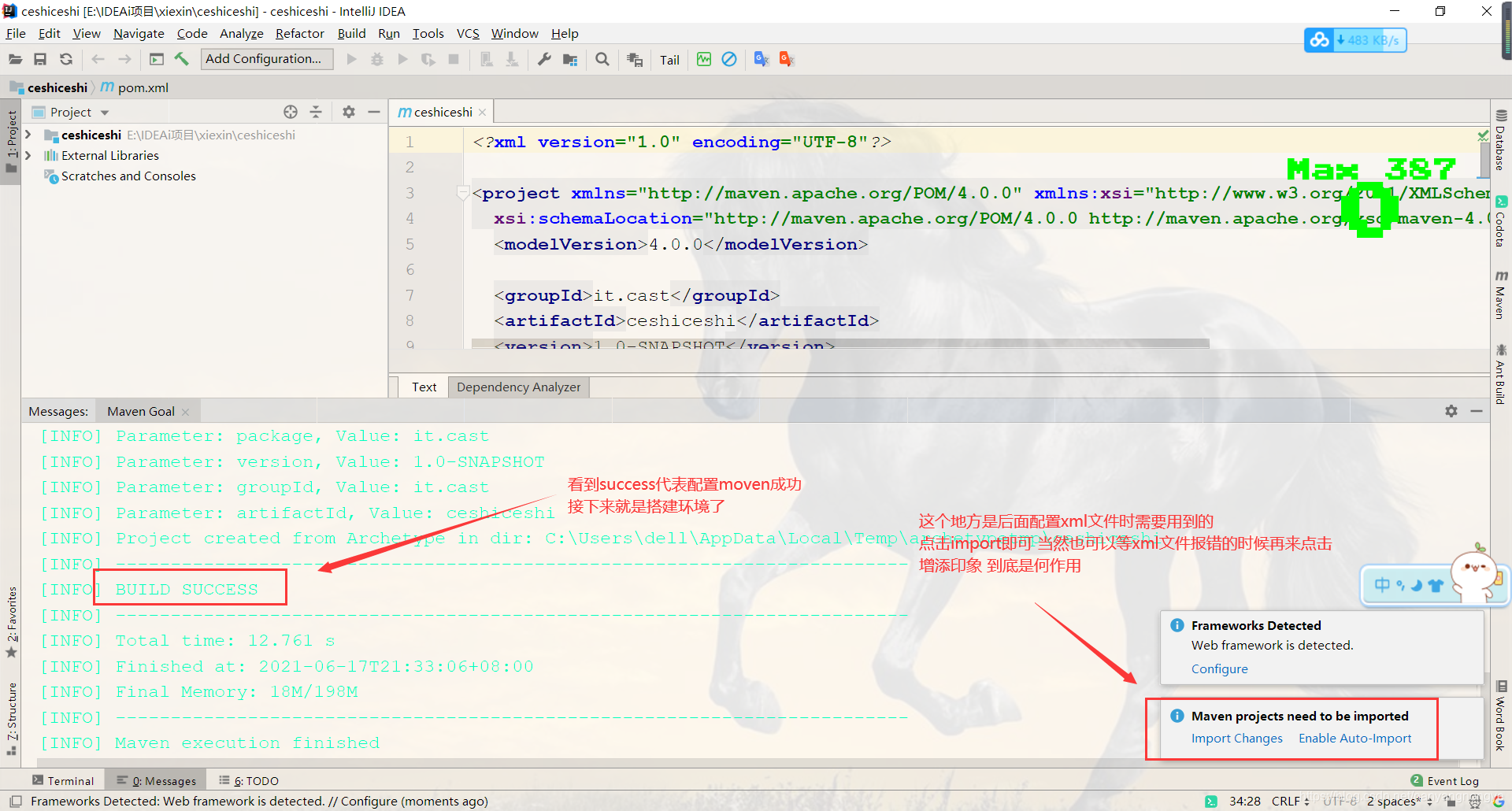Open the Word Book side tool window

click(x=1501, y=717)
